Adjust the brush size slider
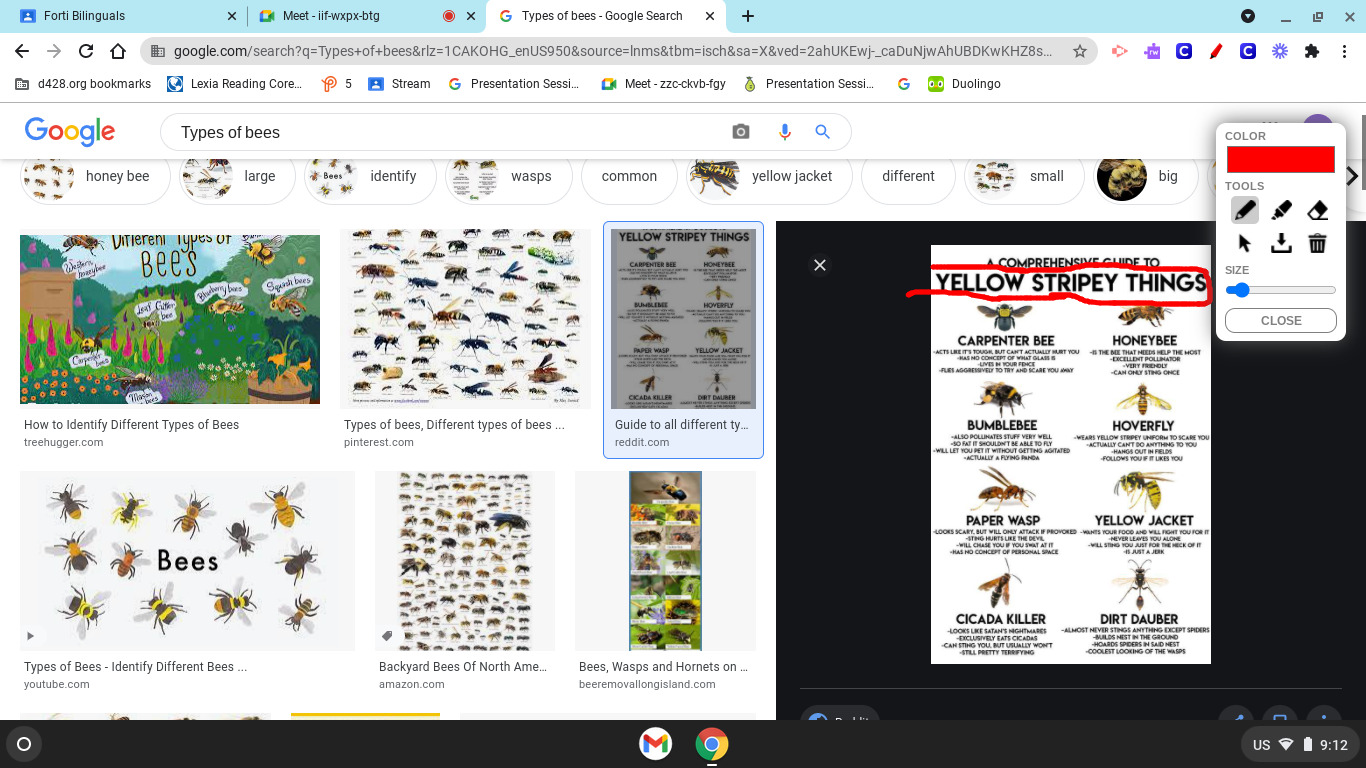1366x768 pixels. 1240,290
